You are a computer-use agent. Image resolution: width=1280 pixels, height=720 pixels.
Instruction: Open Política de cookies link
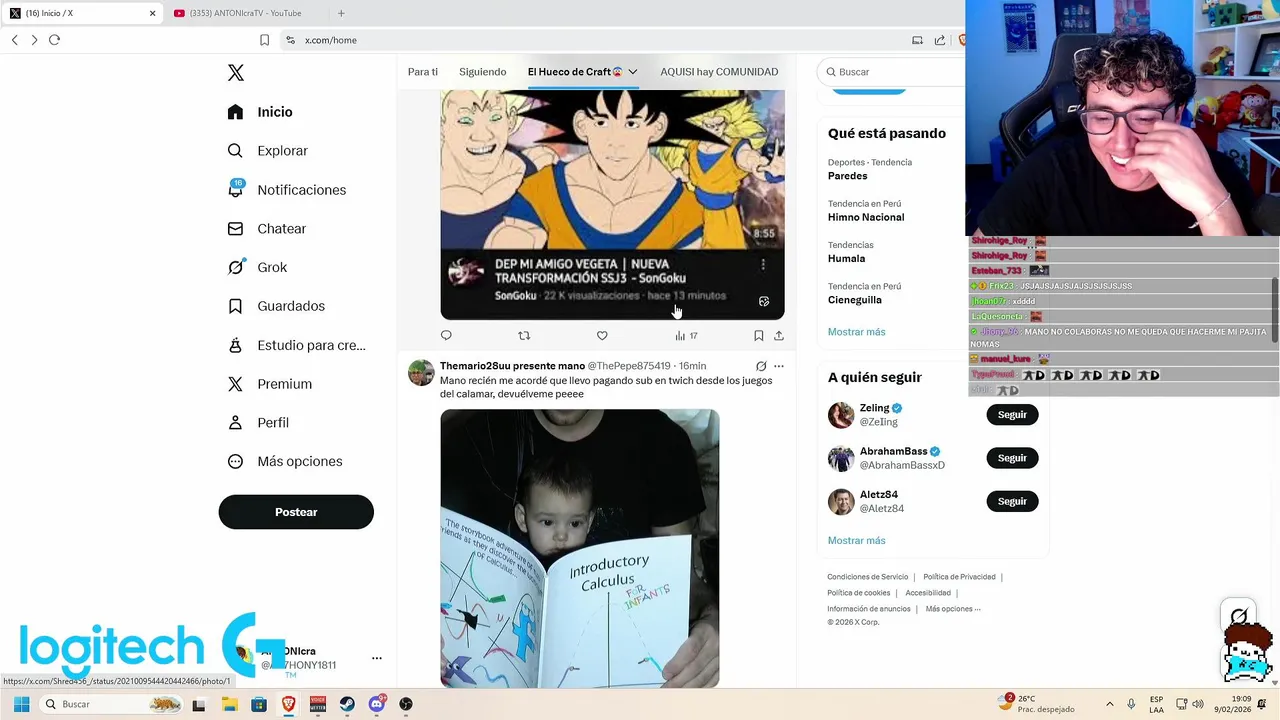point(858,593)
